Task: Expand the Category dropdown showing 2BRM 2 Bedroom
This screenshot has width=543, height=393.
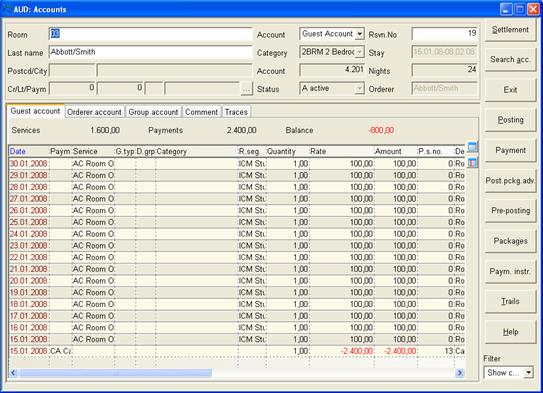Action: tap(360, 52)
